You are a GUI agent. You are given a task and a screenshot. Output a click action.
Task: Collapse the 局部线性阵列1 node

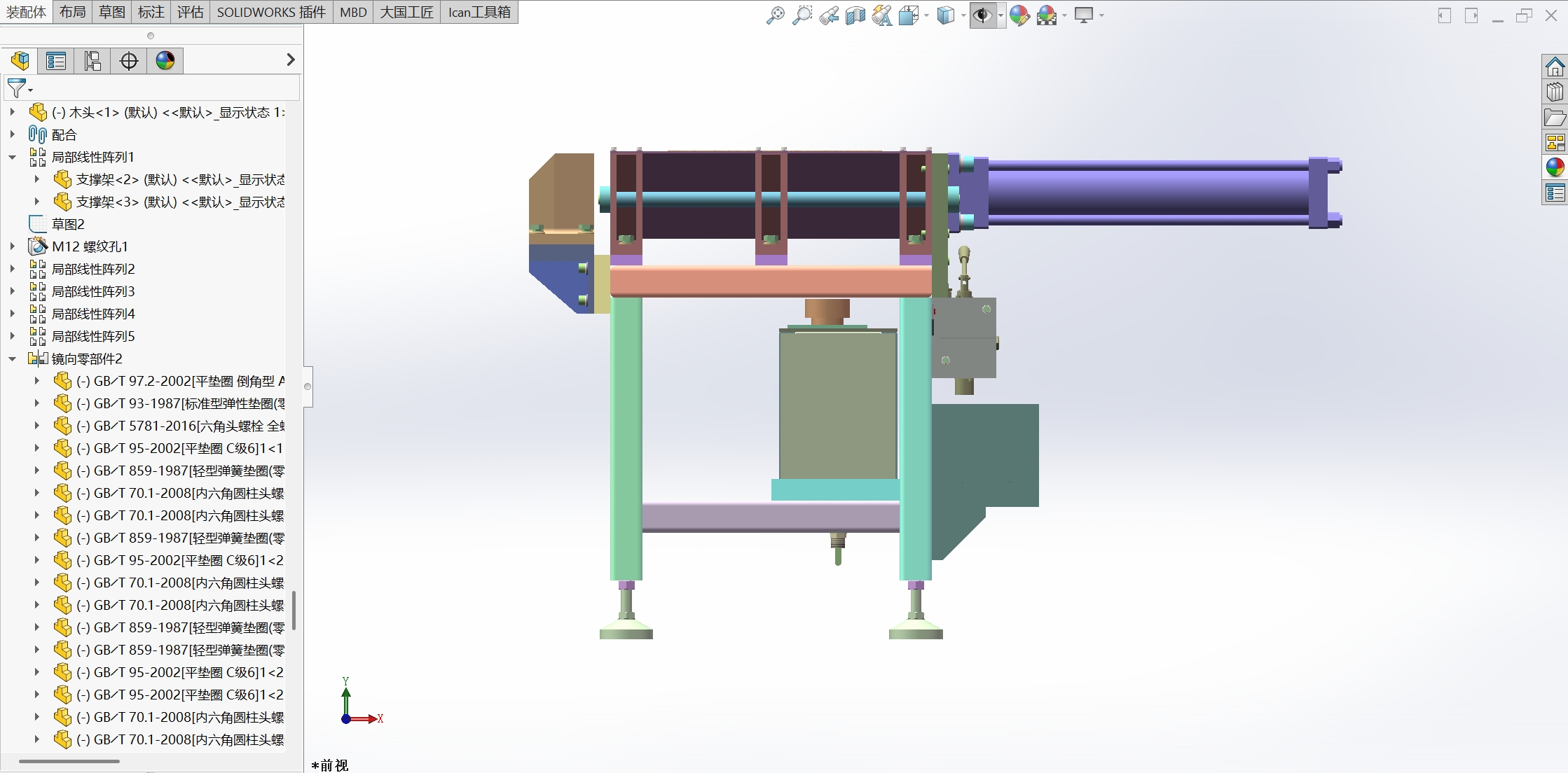13,157
